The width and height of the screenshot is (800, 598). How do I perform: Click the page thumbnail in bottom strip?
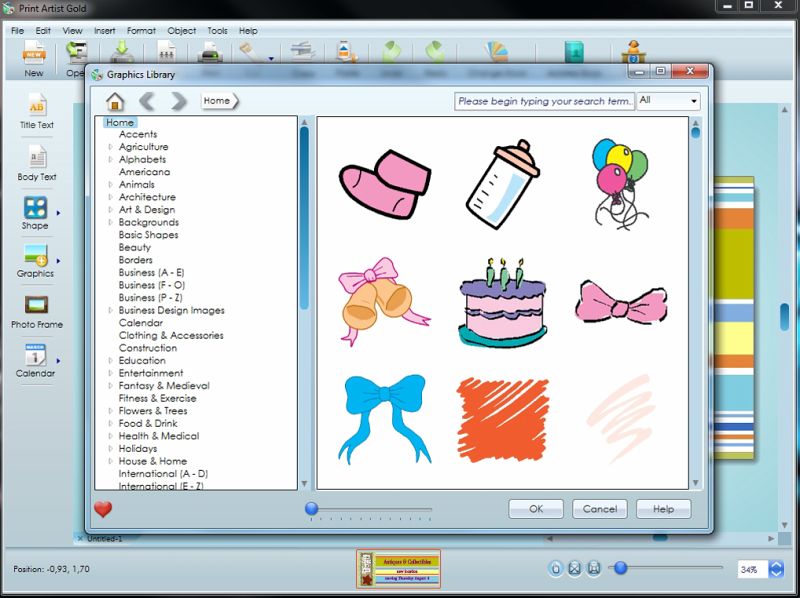398,568
